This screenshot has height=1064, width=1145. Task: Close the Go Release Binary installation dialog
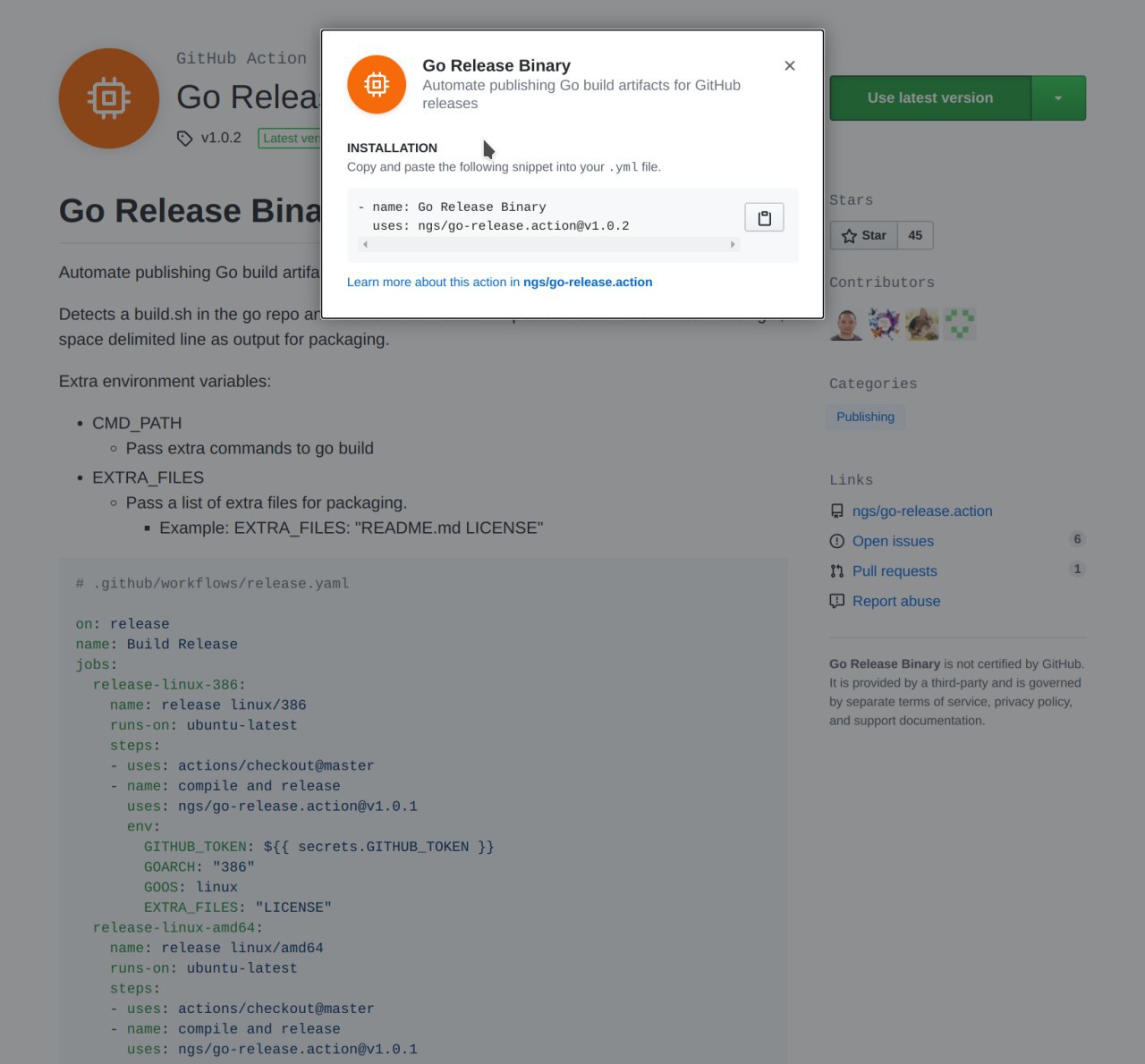(790, 65)
